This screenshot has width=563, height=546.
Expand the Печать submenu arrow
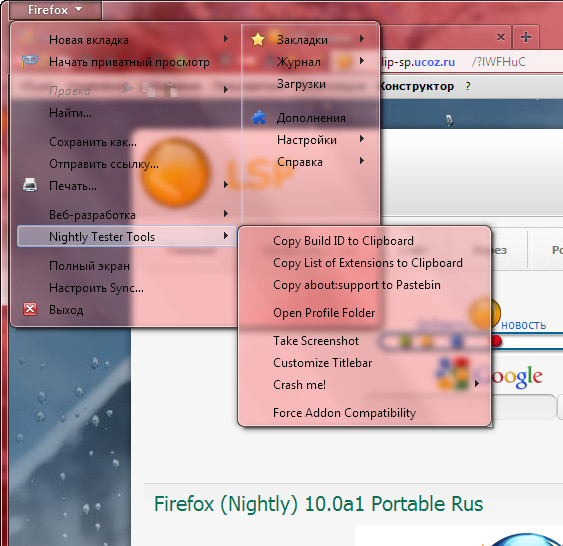coord(225,185)
